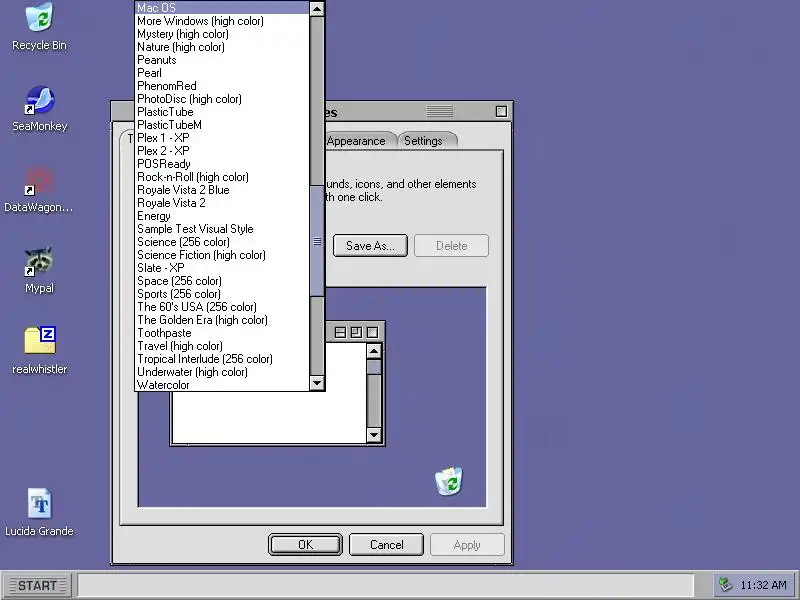
Task: Click the Recycle Bin in theme preview
Action: [448, 481]
